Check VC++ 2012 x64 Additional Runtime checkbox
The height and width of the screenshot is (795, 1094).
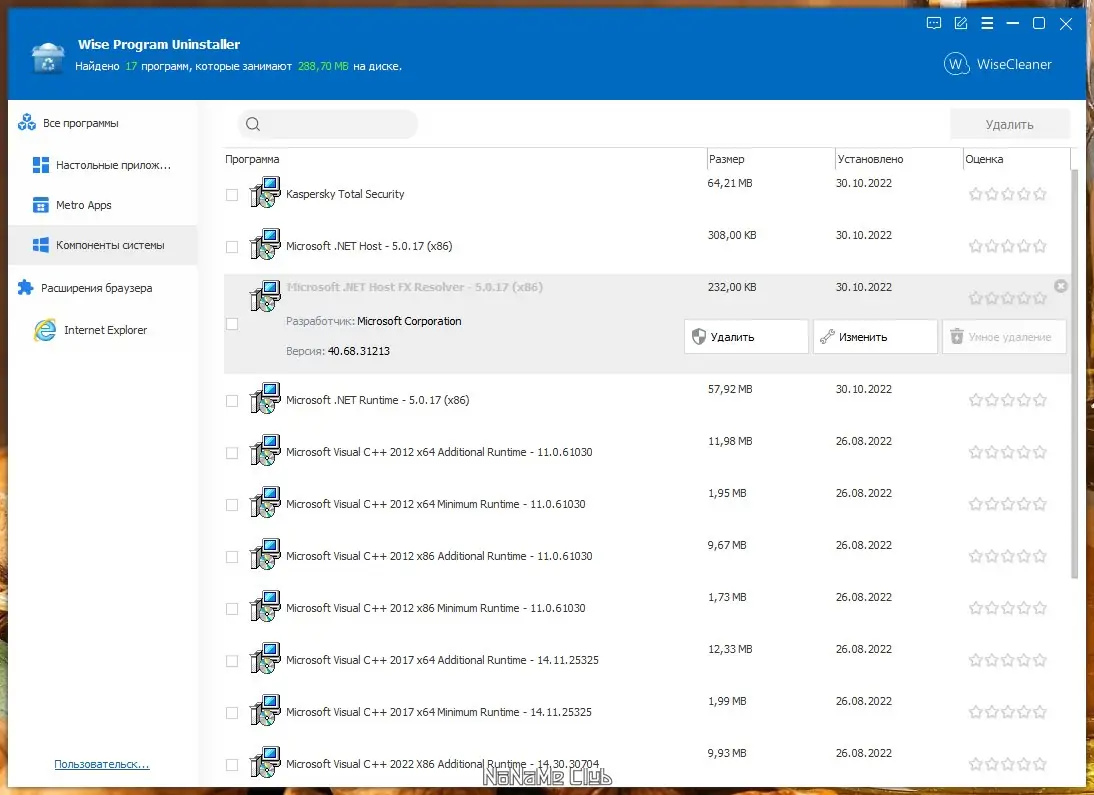(x=232, y=453)
